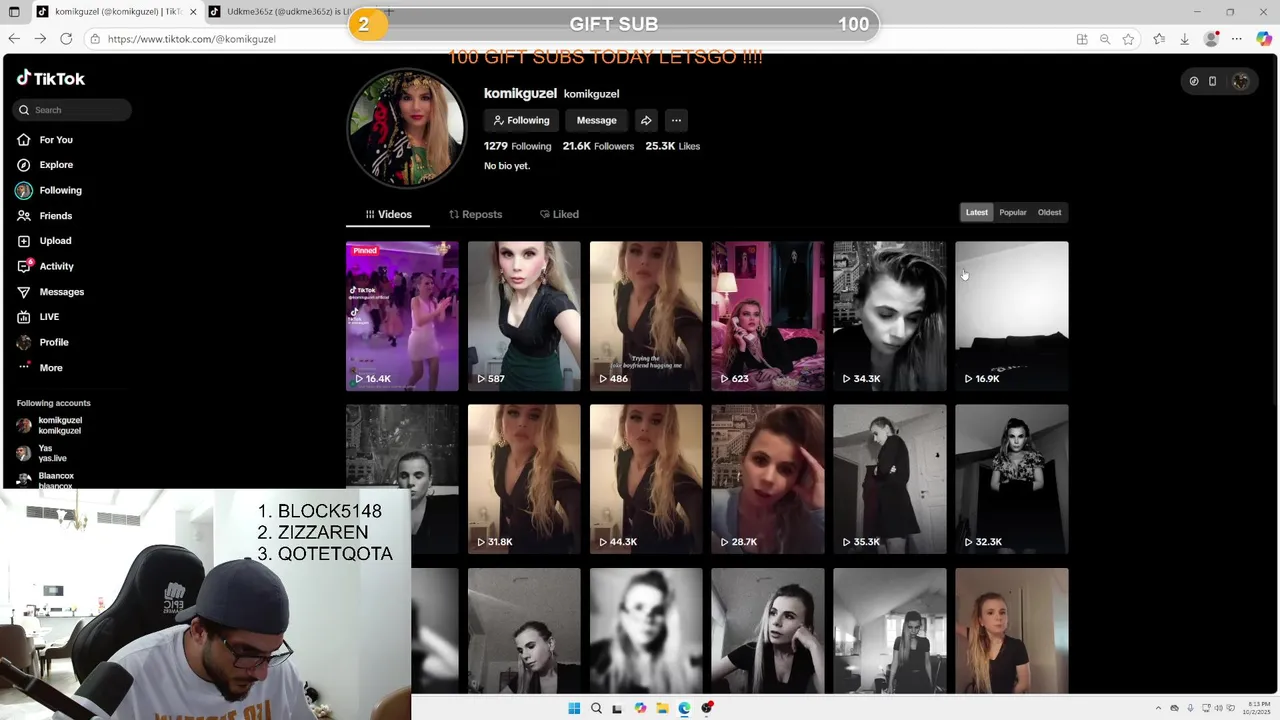Click the TikTok search field
The height and width of the screenshot is (720, 1280).
coord(72,110)
